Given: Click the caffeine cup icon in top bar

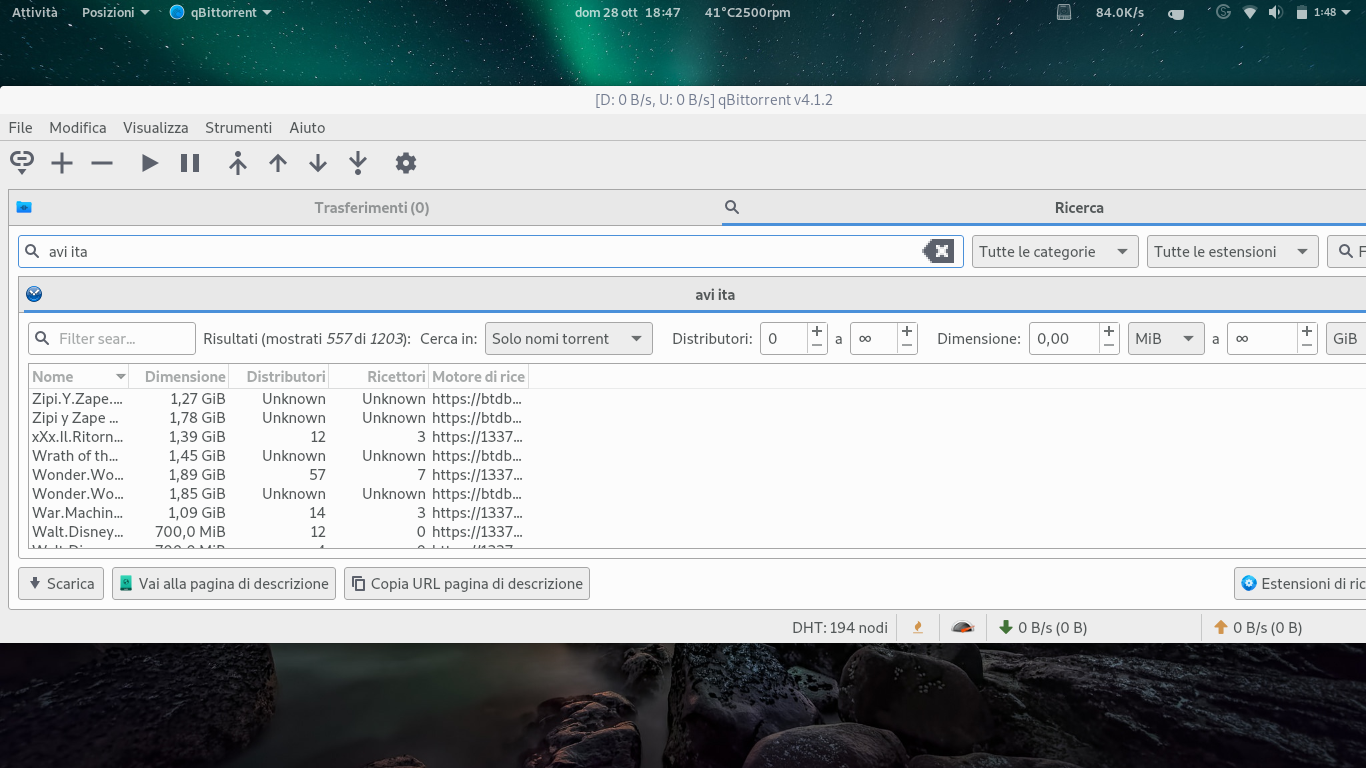Looking at the screenshot, I should click(1176, 13).
